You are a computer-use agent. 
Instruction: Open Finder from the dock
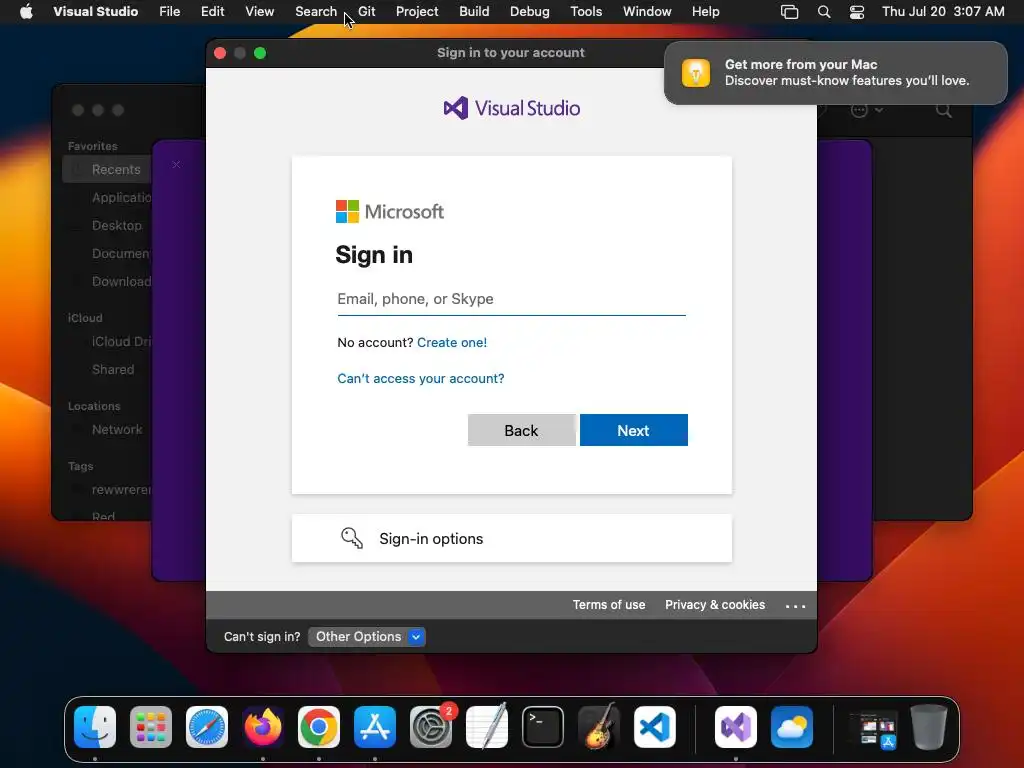[x=95, y=727]
